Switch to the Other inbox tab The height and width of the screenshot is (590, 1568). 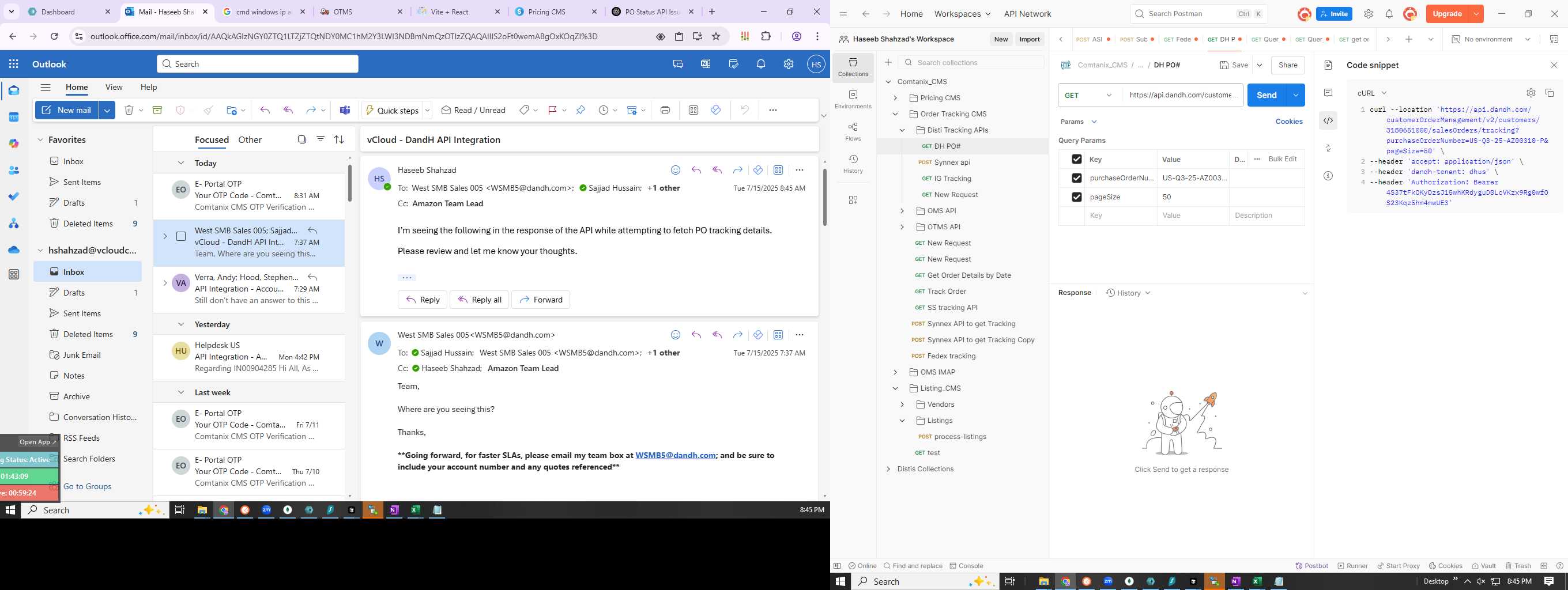pyautogui.click(x=250, y=139)
